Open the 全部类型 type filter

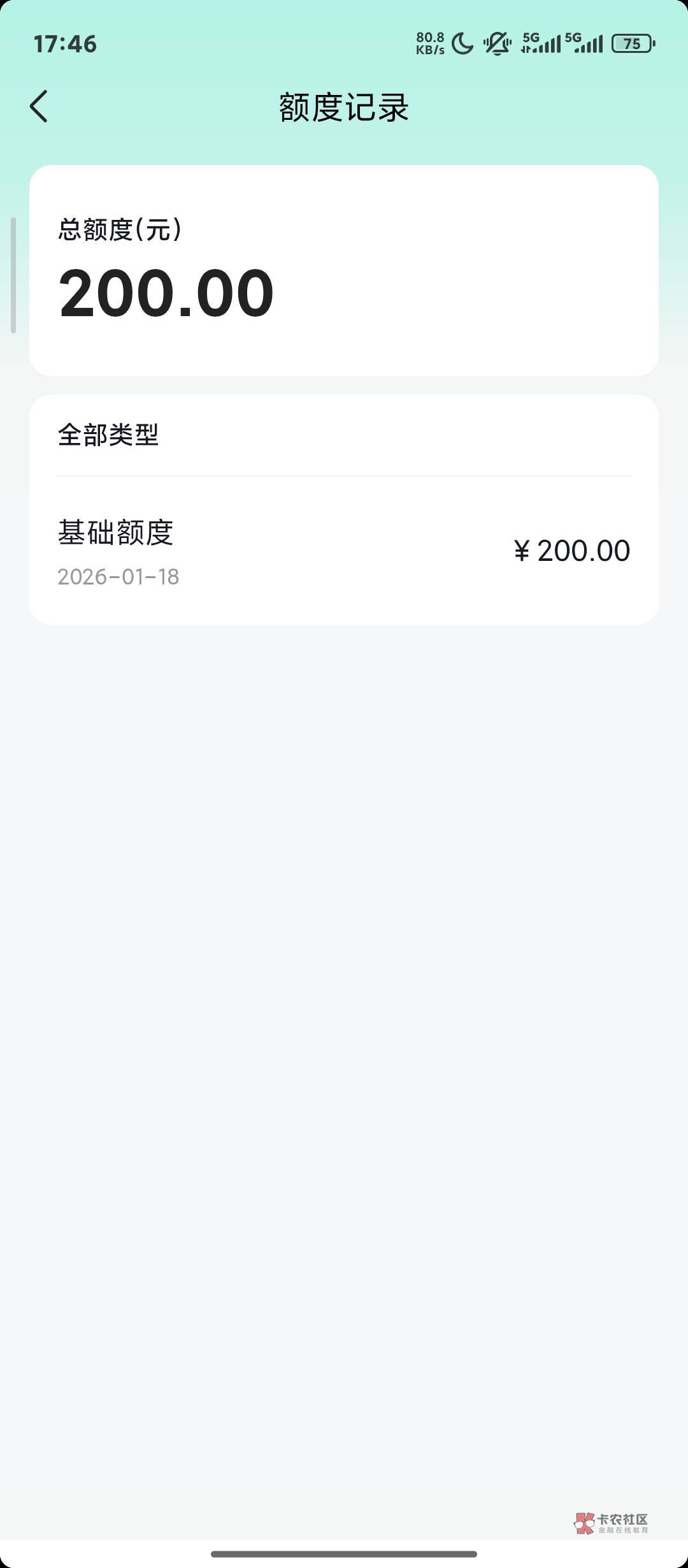[x=108, y=435]
